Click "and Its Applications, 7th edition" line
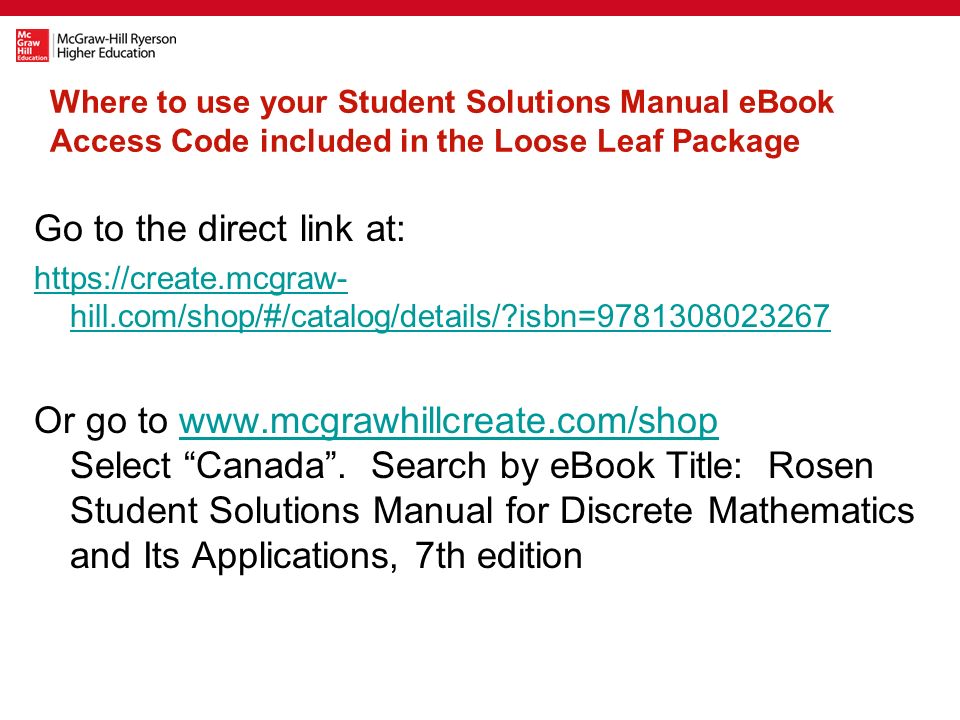 [x=326, y=556]
